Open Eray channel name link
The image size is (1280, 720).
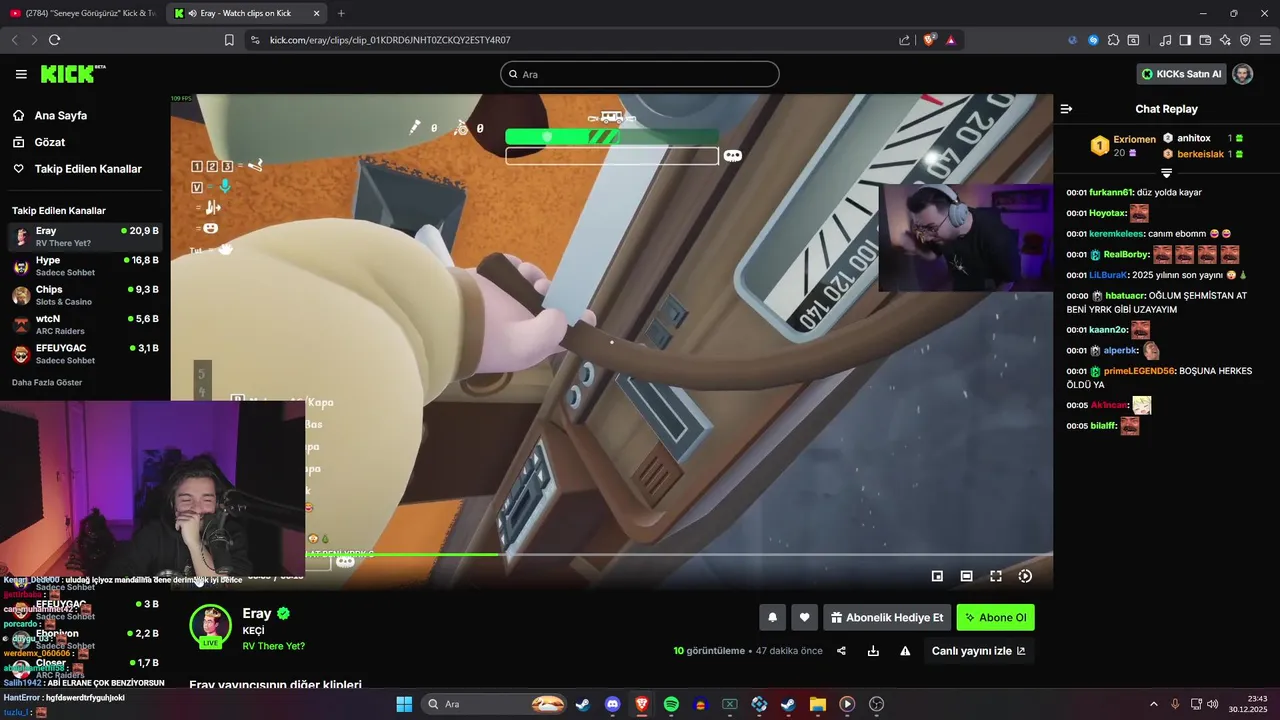(257, 614)
